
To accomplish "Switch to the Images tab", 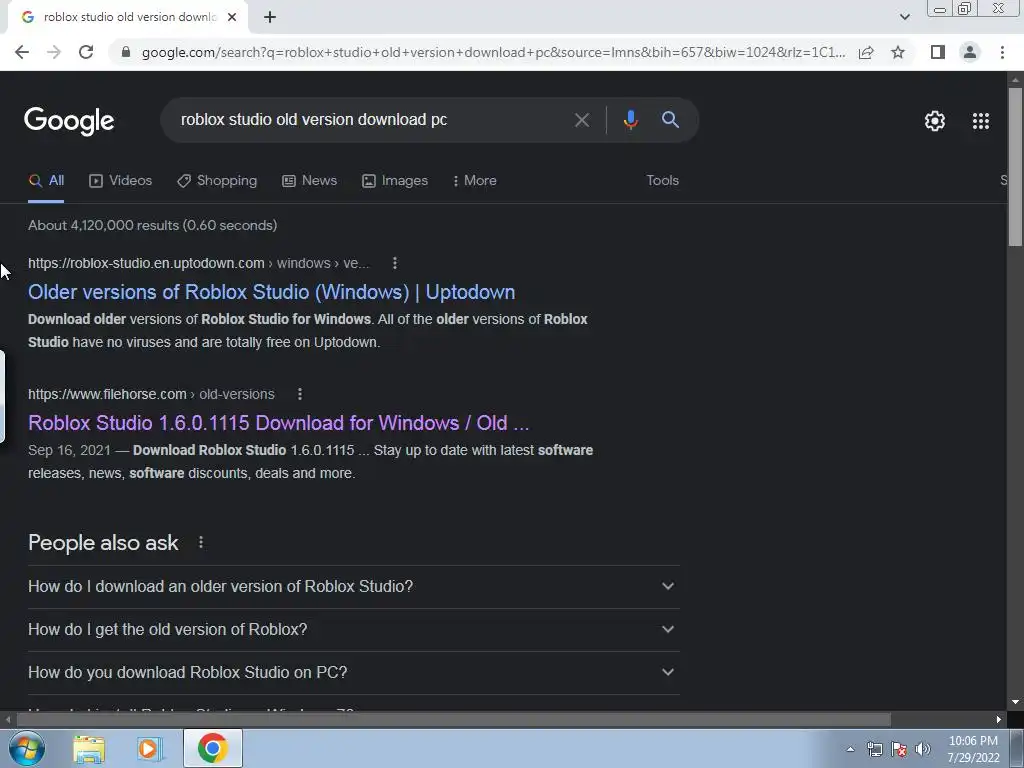I will tap(395, 181).
